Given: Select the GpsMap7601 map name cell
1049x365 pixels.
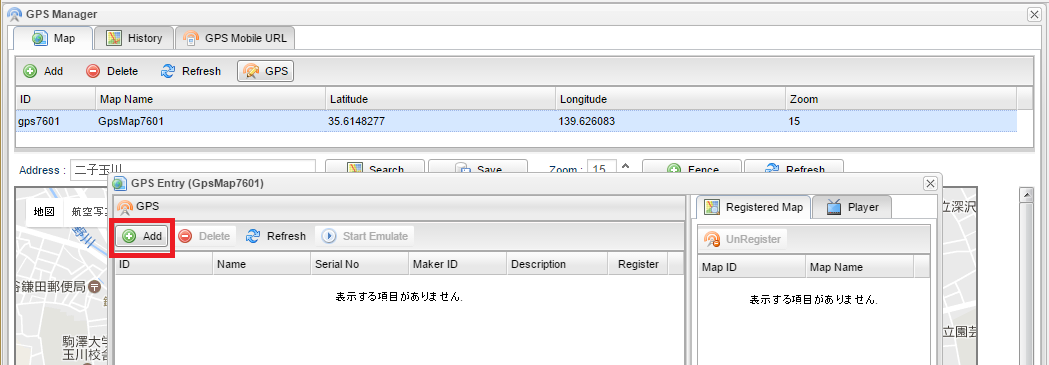Looking at the screenshot, I should (x=209, y=122).
